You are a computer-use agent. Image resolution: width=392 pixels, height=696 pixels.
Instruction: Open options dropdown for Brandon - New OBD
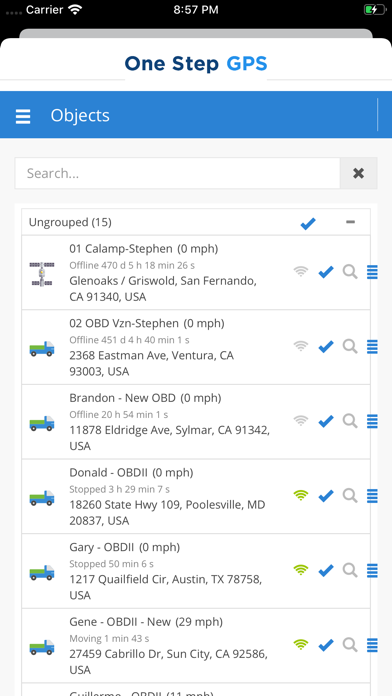(x=372, y=421)
